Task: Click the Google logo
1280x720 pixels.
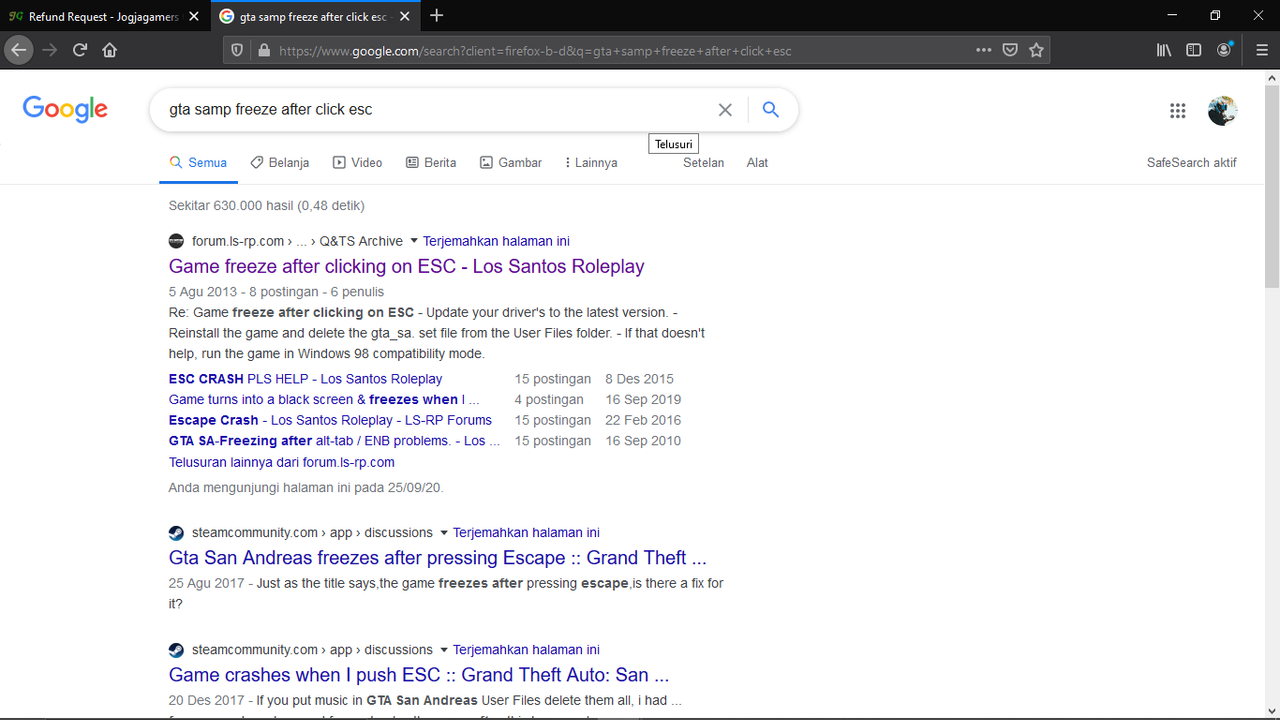Action: coord(65,110)
